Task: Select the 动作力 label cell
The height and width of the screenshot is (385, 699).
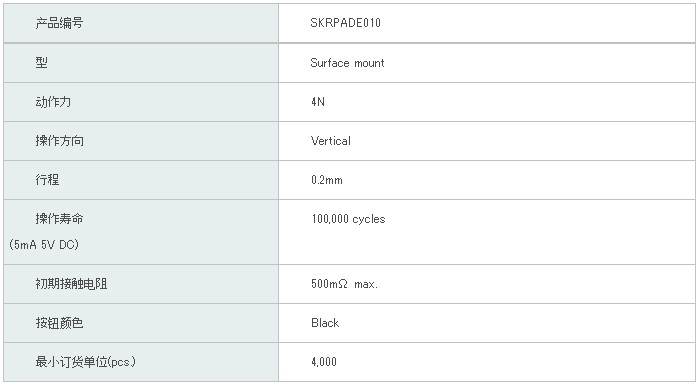Action: (141, 102)
